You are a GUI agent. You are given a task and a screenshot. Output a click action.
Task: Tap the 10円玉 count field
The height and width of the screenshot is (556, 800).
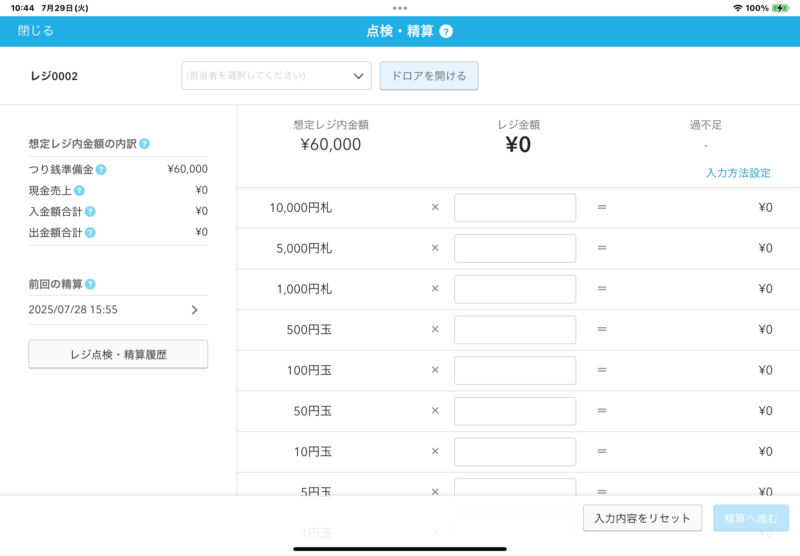[x=515, y=452]
